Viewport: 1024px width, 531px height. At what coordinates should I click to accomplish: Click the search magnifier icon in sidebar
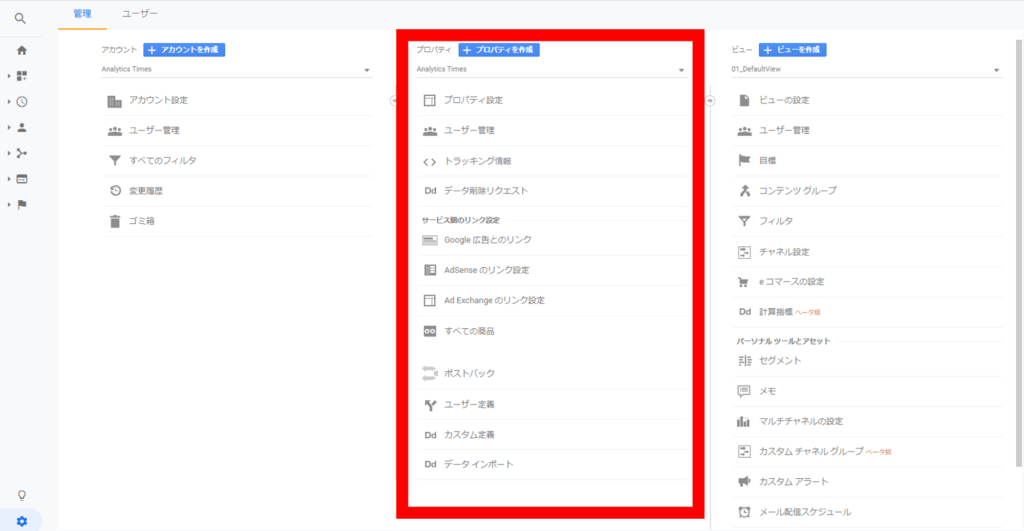(20, 18)
